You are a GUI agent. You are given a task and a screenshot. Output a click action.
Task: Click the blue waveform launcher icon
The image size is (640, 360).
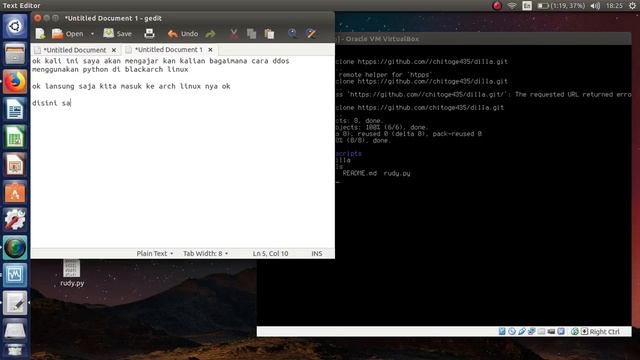(x=15, y=275)
